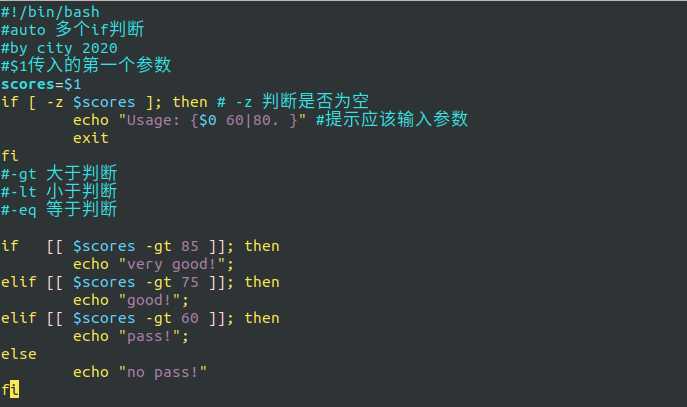This screenshot has height=407, width=687.
Task: Click the else keyword
Action: (19, 354)
